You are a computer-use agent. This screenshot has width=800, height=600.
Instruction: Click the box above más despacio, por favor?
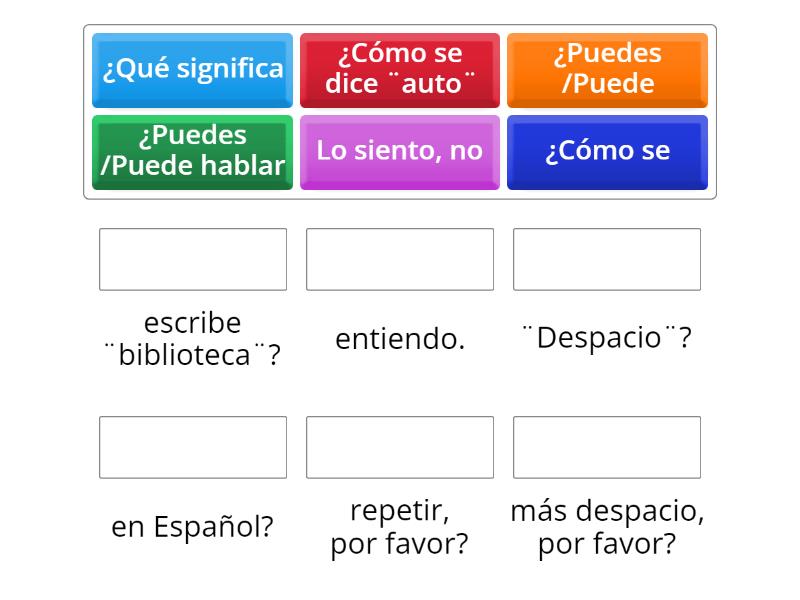point(606,446)
